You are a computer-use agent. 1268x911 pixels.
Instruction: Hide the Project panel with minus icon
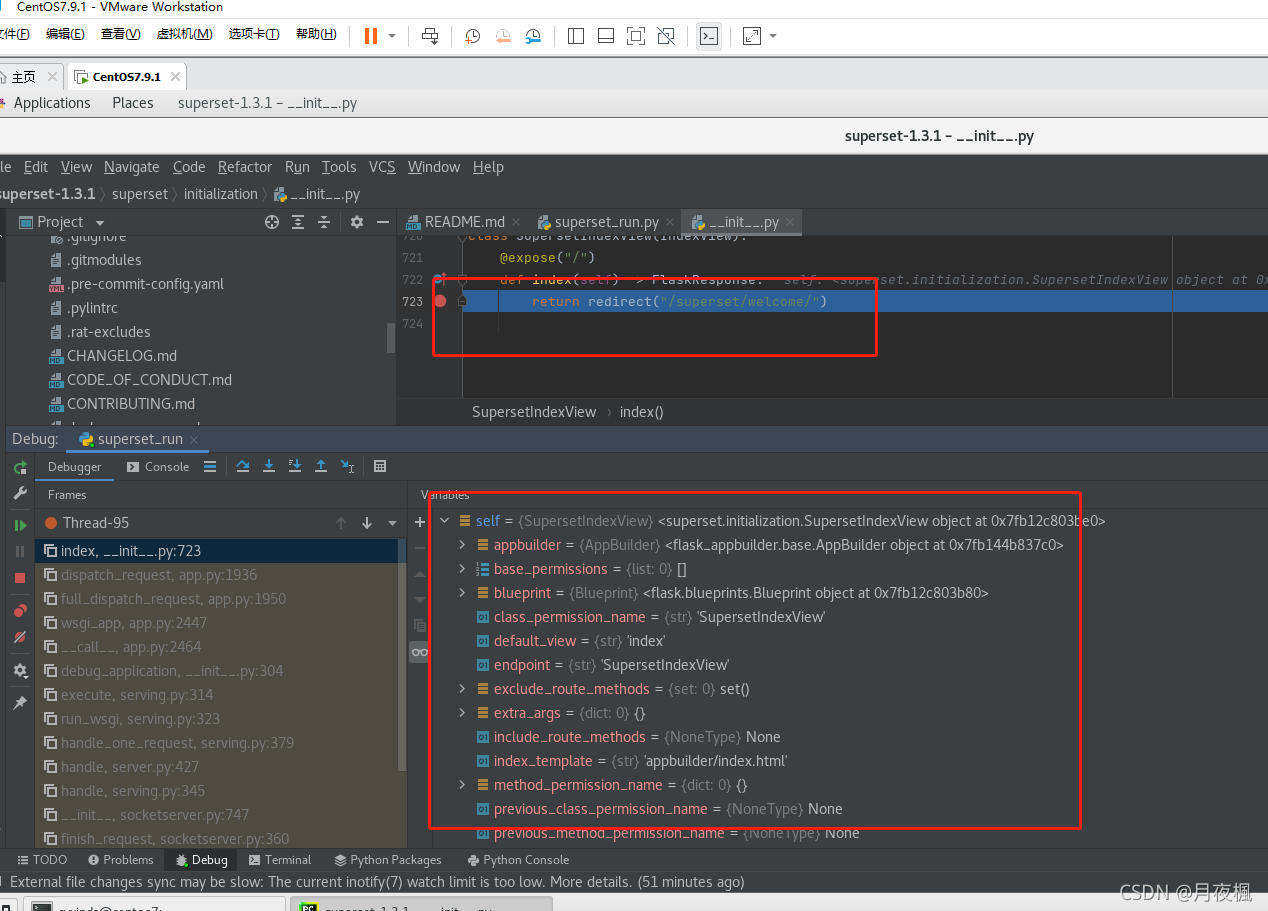(x=382, y=222)
